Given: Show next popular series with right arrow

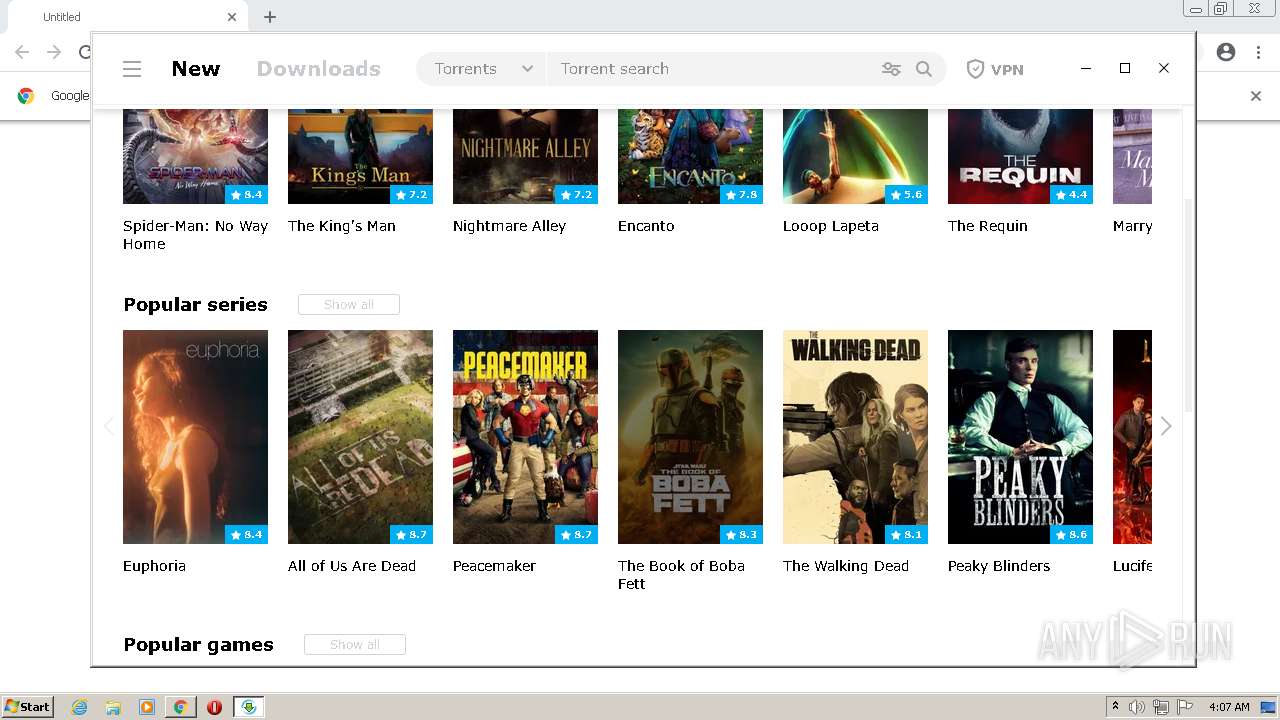Looking at the screenshot, I should [x=1166, y=426].
